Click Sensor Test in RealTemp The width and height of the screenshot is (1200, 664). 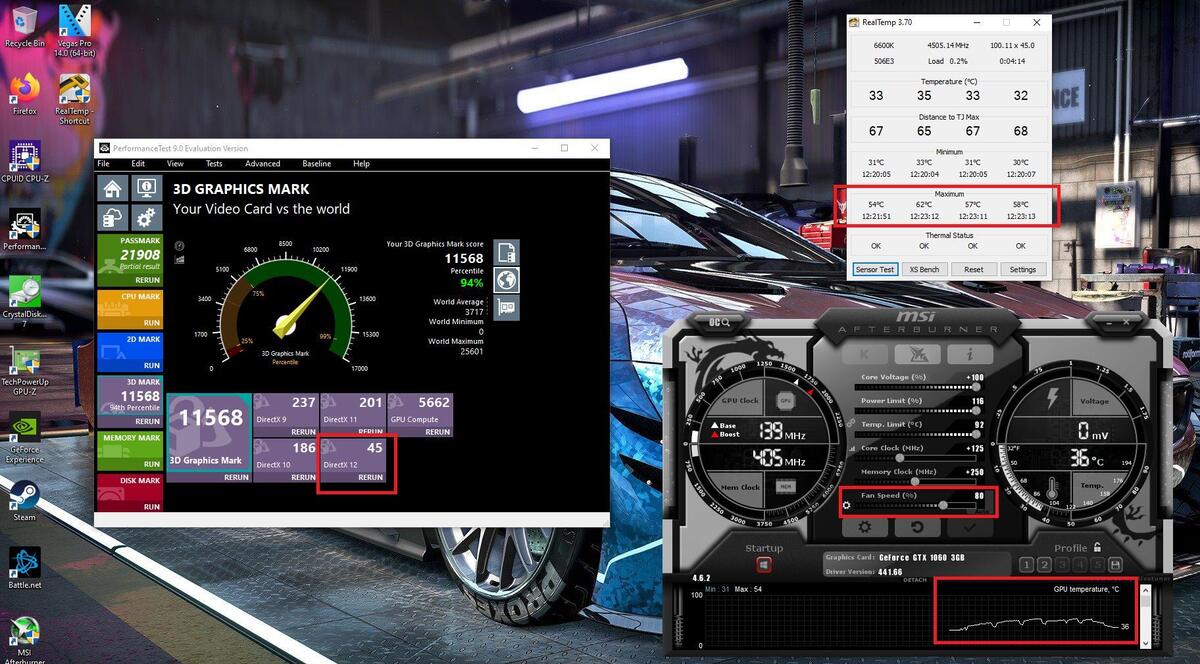874,269
